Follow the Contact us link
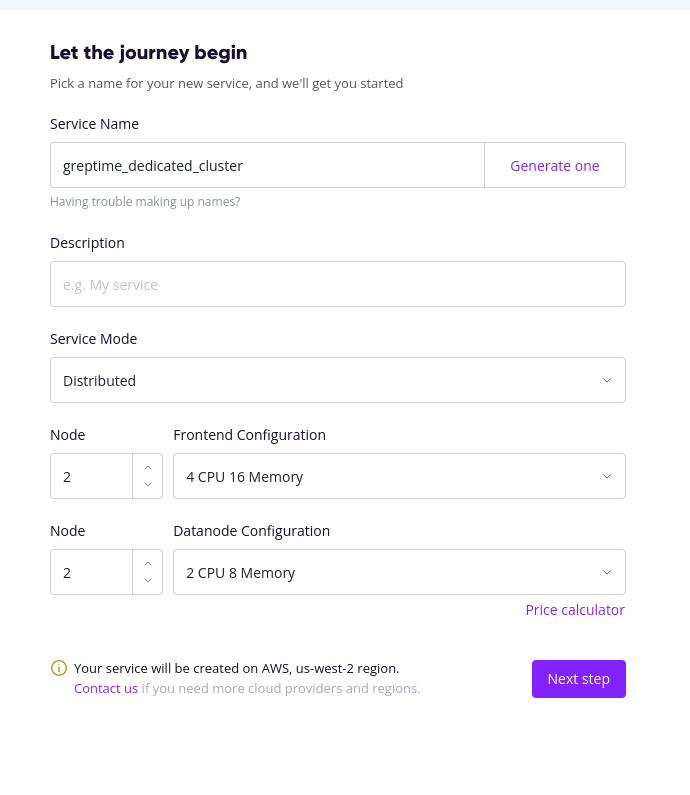Viewport: 690px width, 795px height. click(x=106, y=688)
